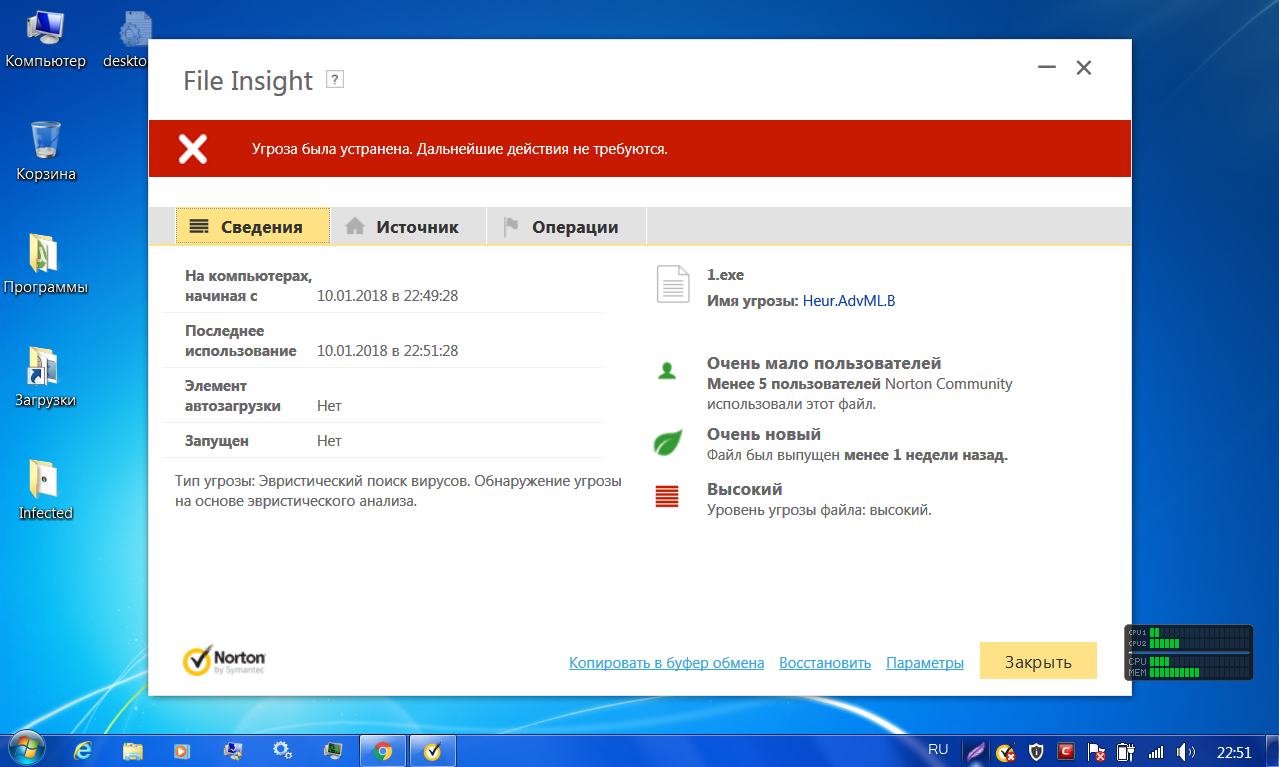Click the red C tray icon

[x=1067, y=751]
